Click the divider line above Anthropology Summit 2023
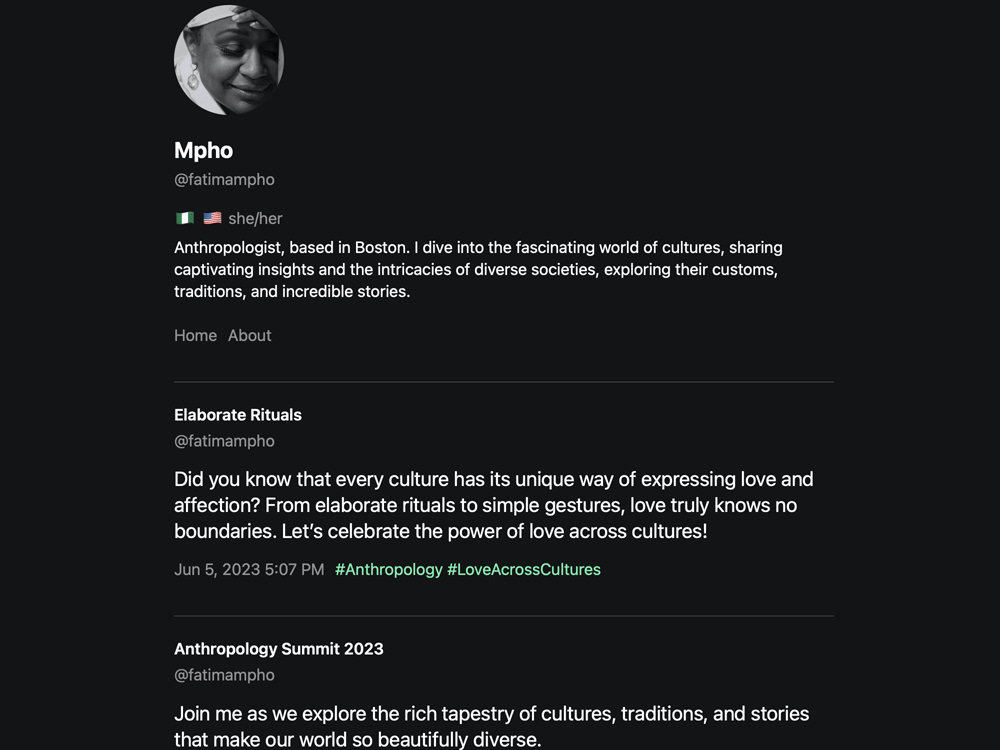 (x=504, y=616)
